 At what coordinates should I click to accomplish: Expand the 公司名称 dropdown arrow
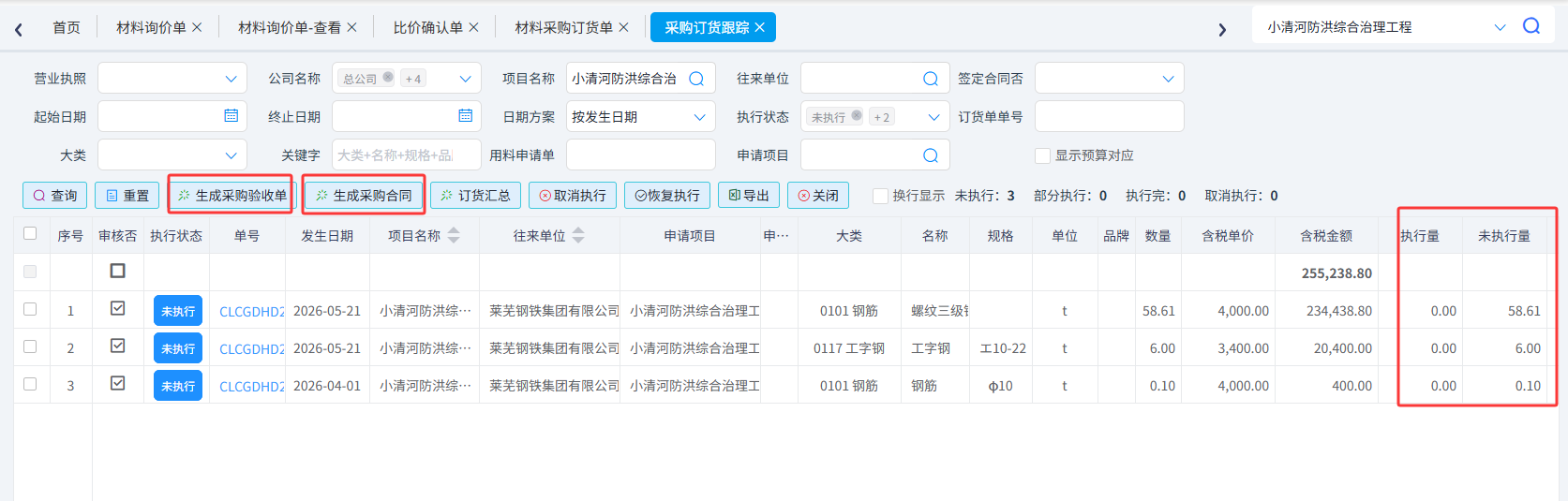tap(466, 79)
